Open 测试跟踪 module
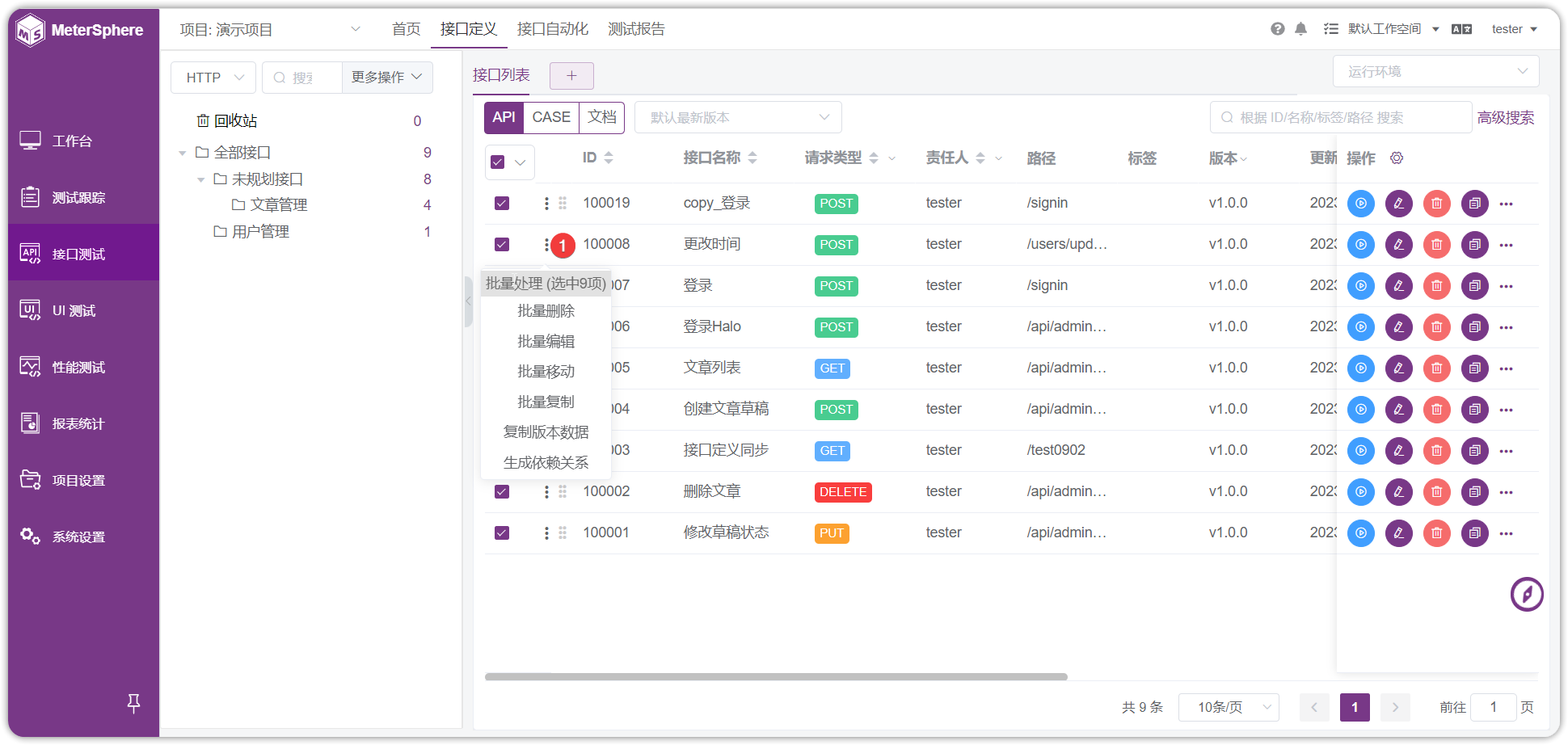Screen dimensions: 1568x745 point(84,197)
